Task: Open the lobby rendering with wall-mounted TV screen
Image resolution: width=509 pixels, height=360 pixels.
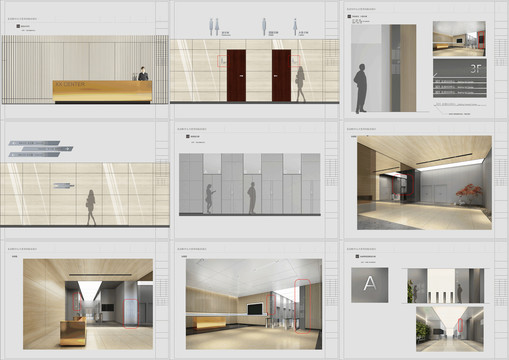Action: pos(254,304)
